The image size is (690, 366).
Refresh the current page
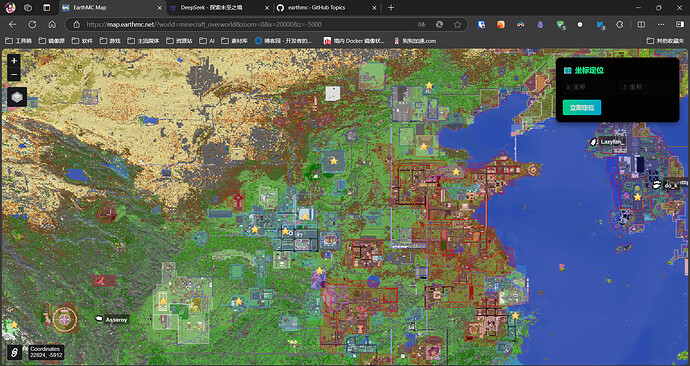[x=32, y=25]
